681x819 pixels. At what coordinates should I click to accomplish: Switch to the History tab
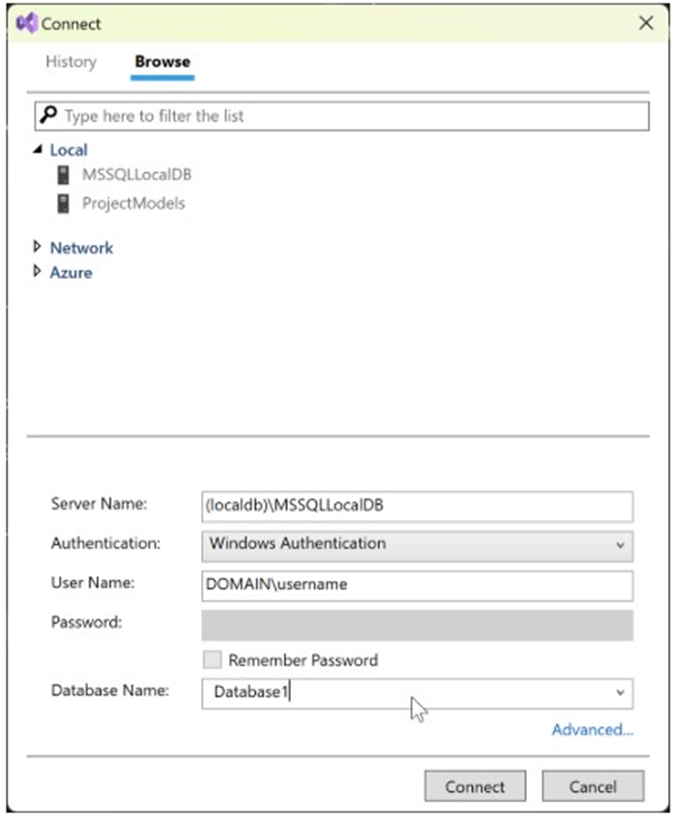point(71,62)
